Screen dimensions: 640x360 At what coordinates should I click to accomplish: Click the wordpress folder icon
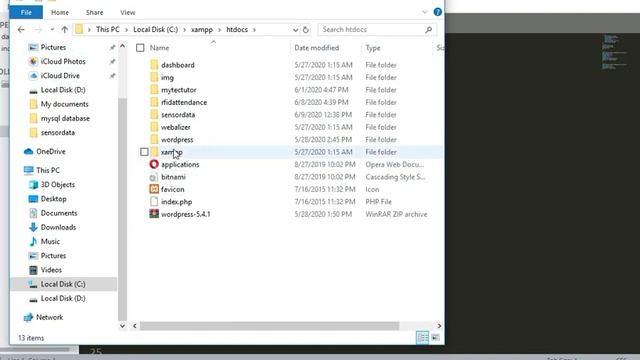154,140
